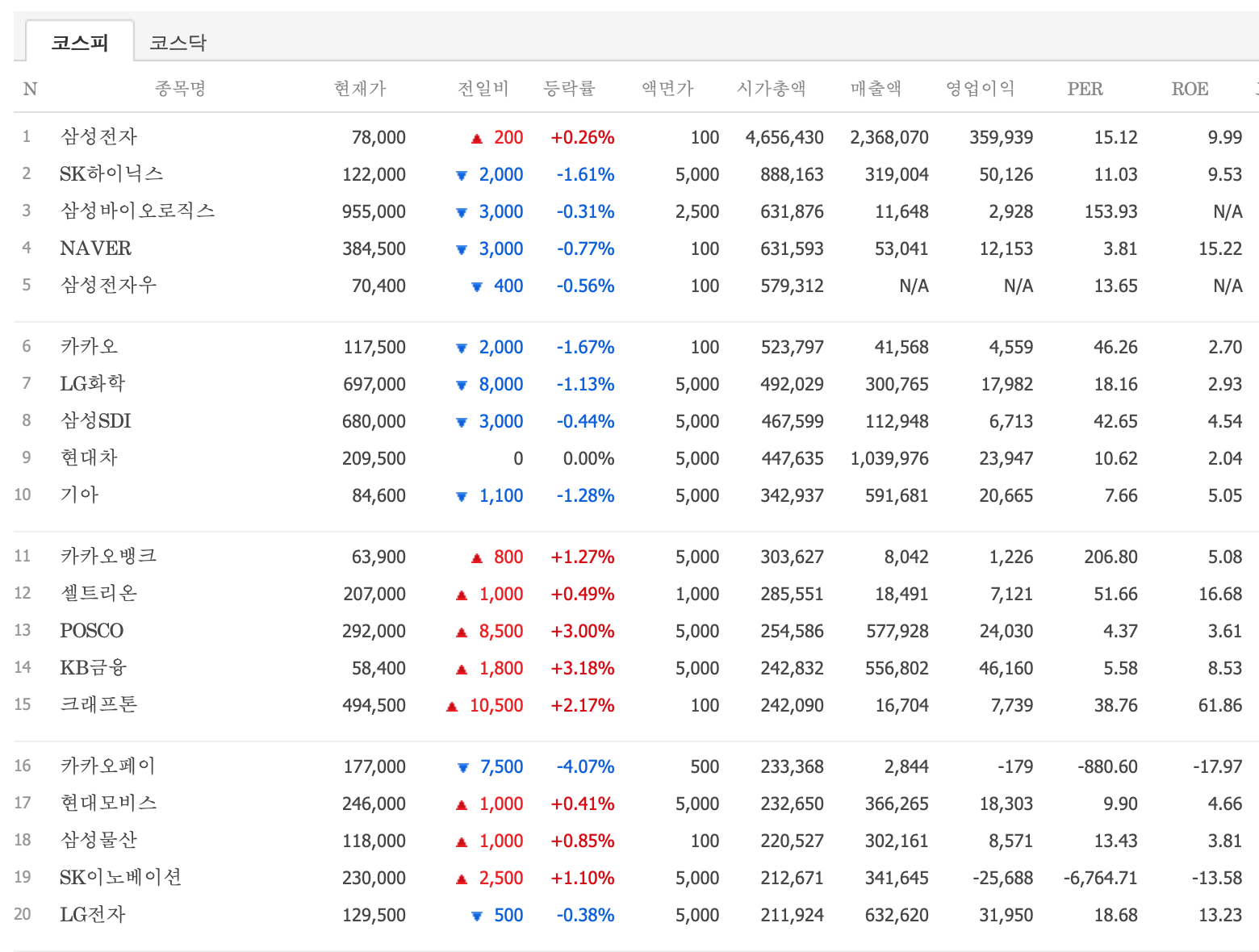Click the PER column header
The width and height of the screenshot is (1259, 952).
(1085, 89)
